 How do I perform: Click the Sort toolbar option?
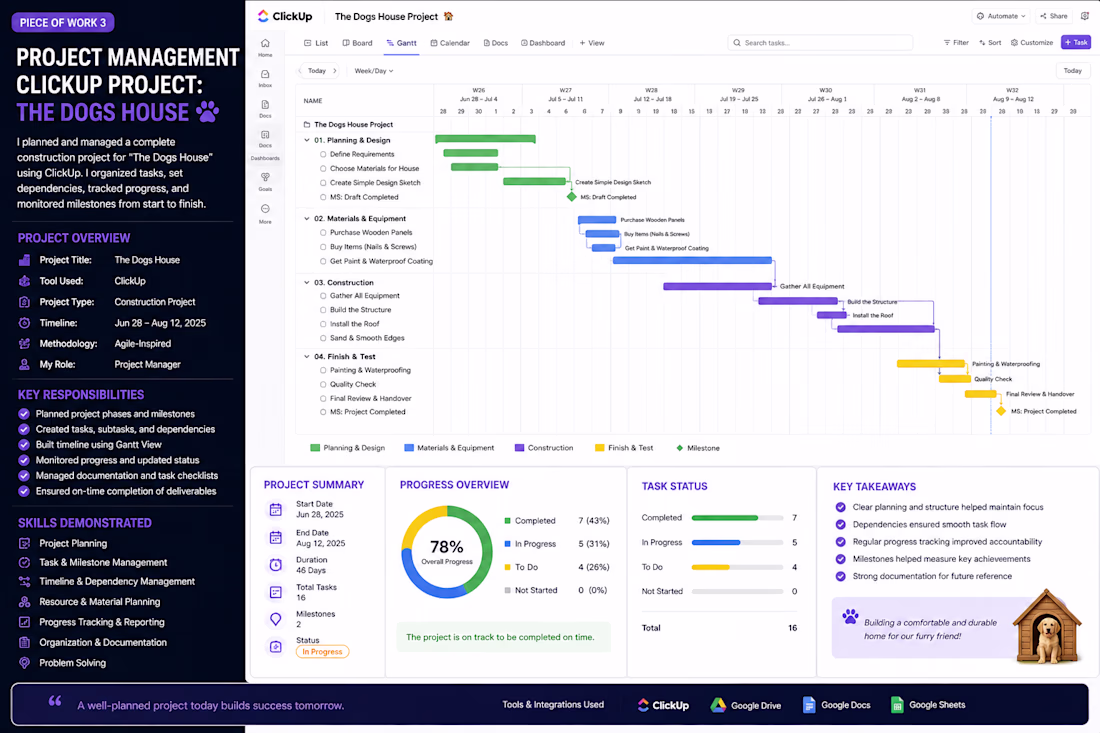(990, 43)
